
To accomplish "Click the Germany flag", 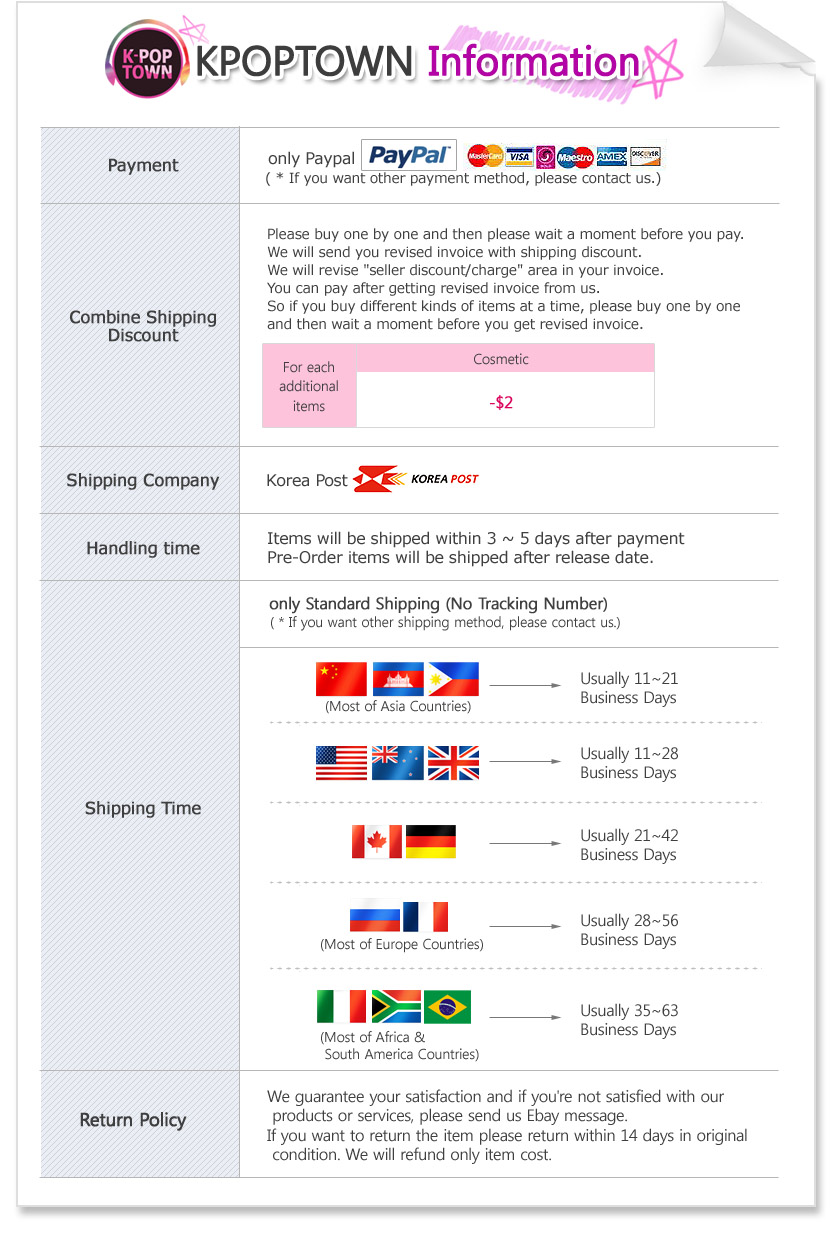I will [431, 842].
